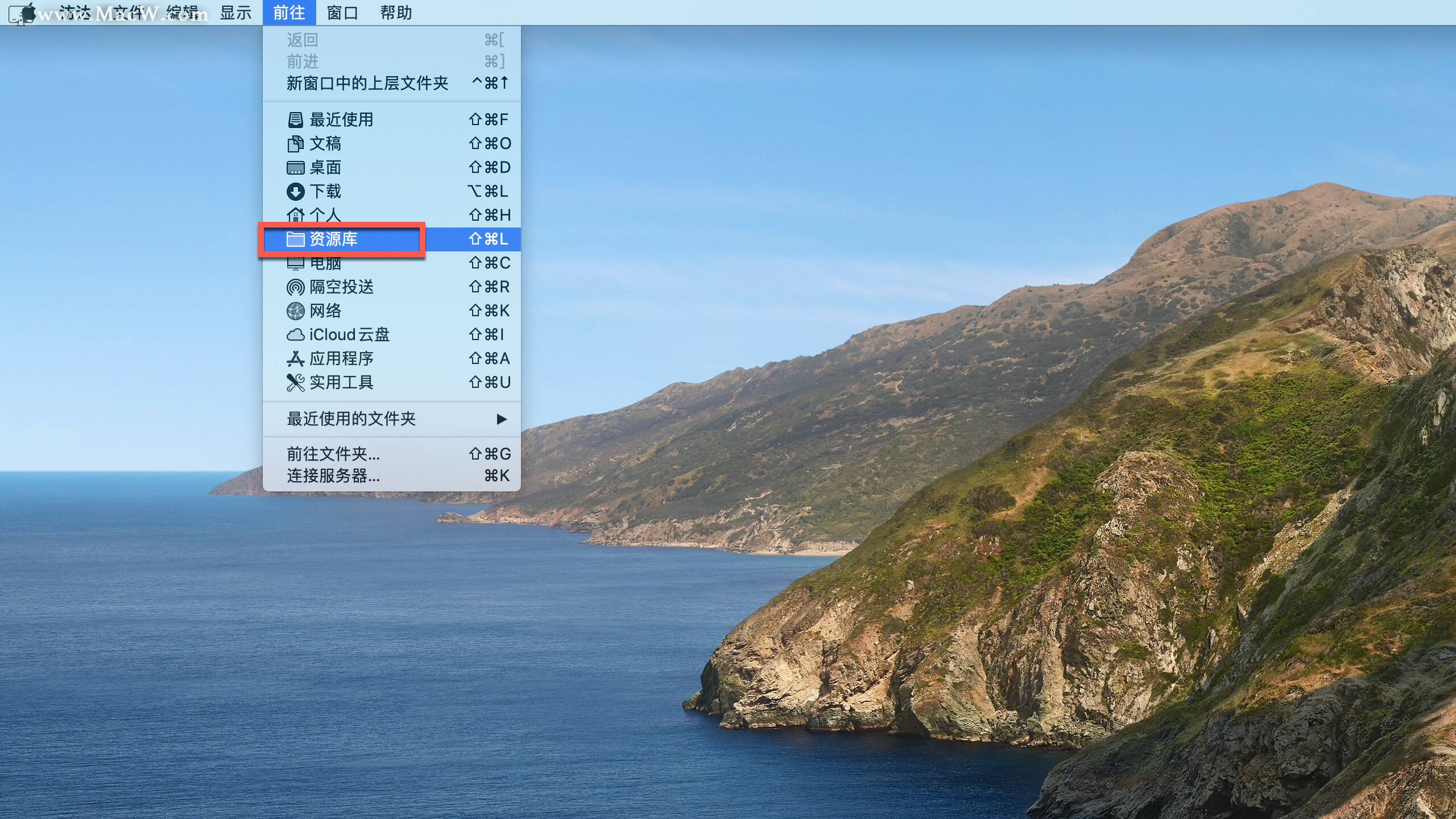Open the 显示 menu in menu bar

[x=235, y=13]
